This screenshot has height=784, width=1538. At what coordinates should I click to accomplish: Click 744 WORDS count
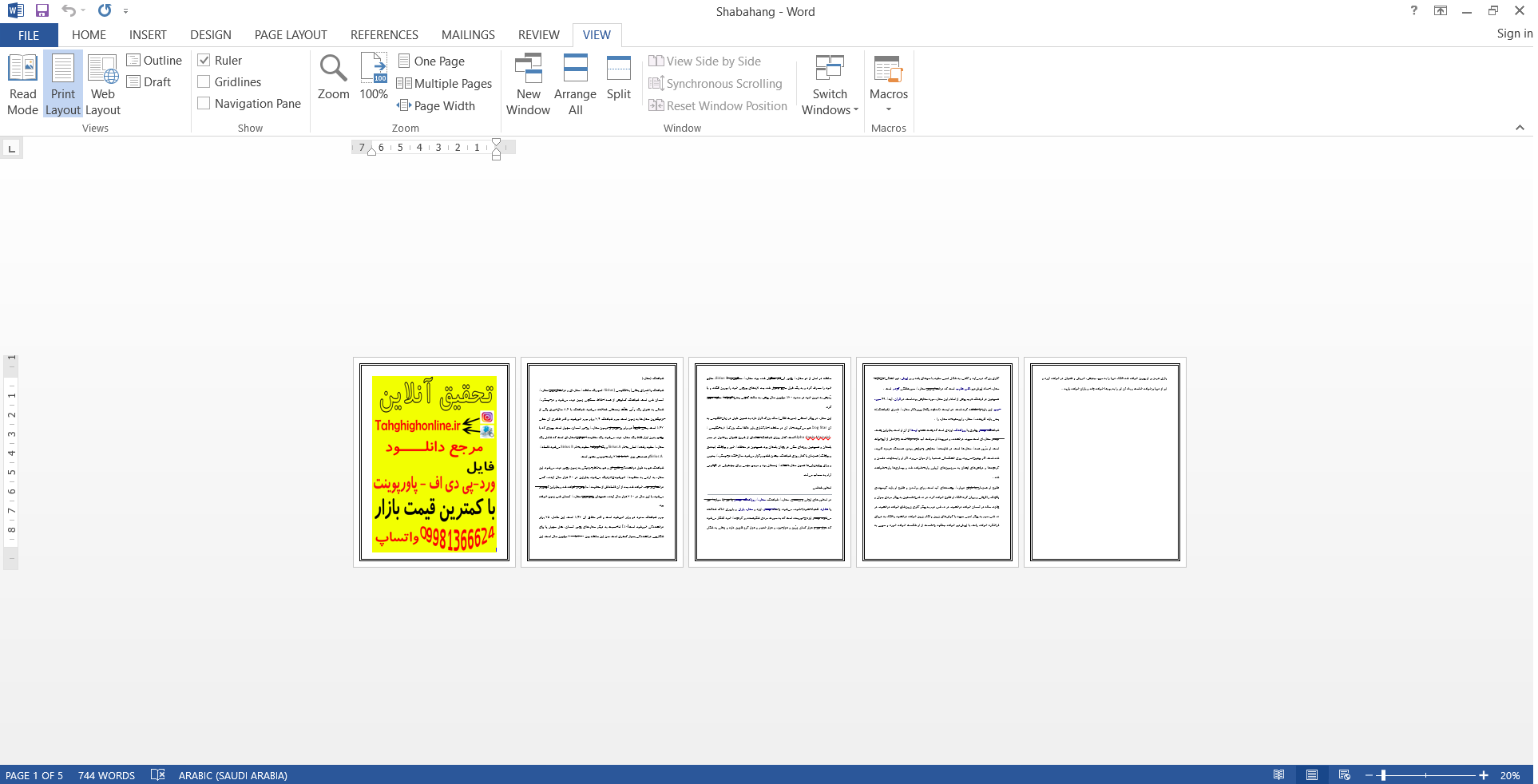tap(106, 775)
